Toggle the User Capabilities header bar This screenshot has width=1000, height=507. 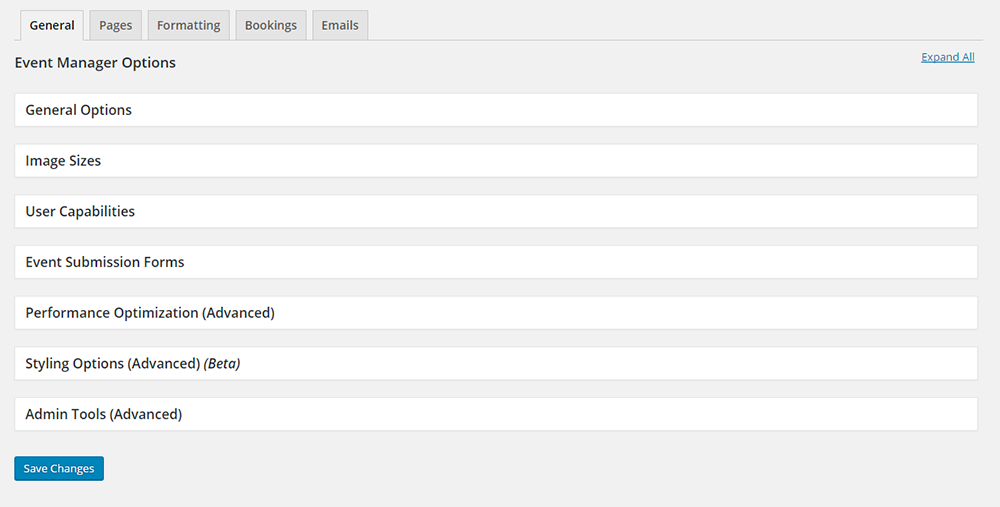pyautogui.click(x=496, y=211)
